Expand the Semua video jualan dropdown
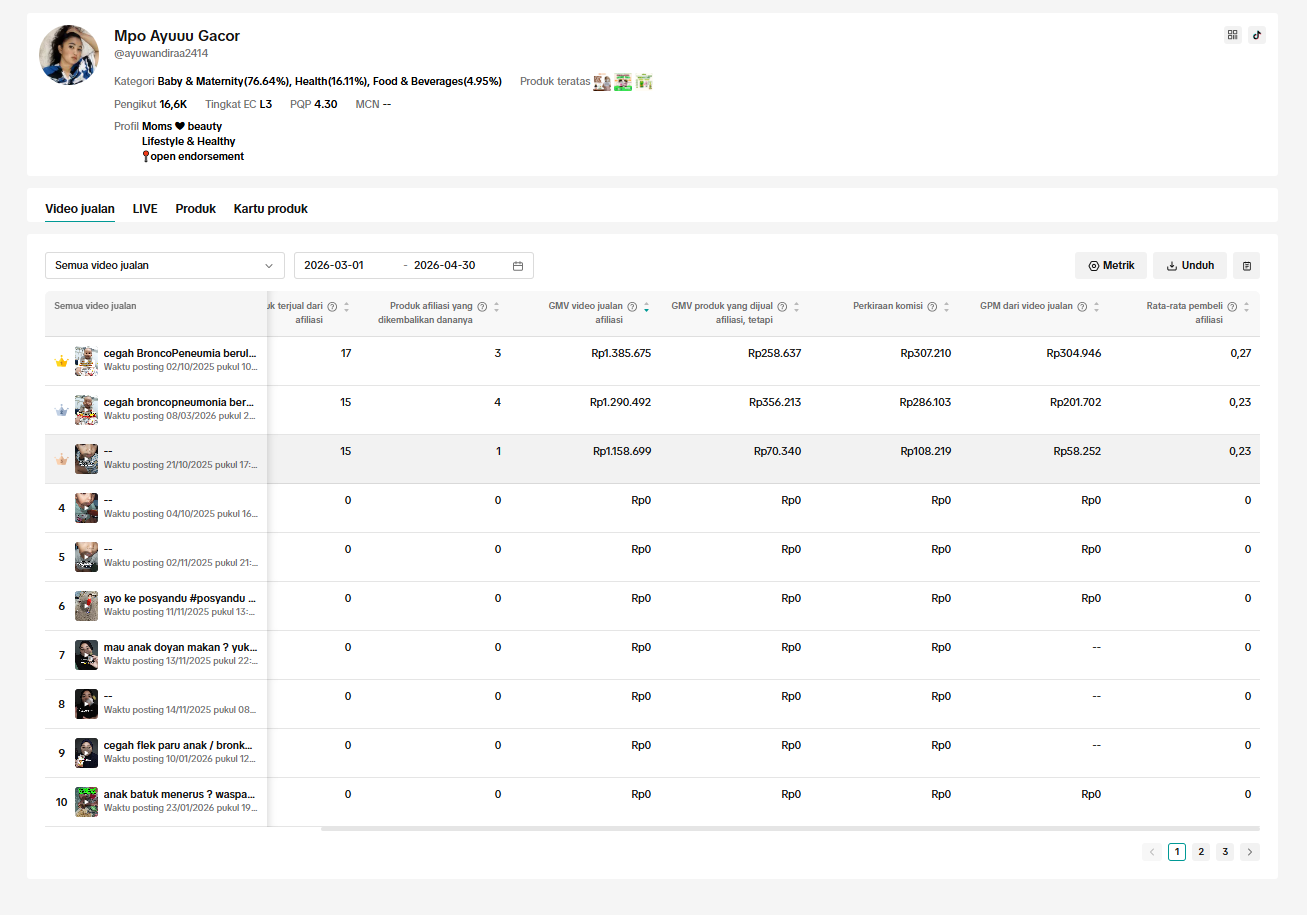The width and height of the screenshot is (1307, 915). point(165,265)
